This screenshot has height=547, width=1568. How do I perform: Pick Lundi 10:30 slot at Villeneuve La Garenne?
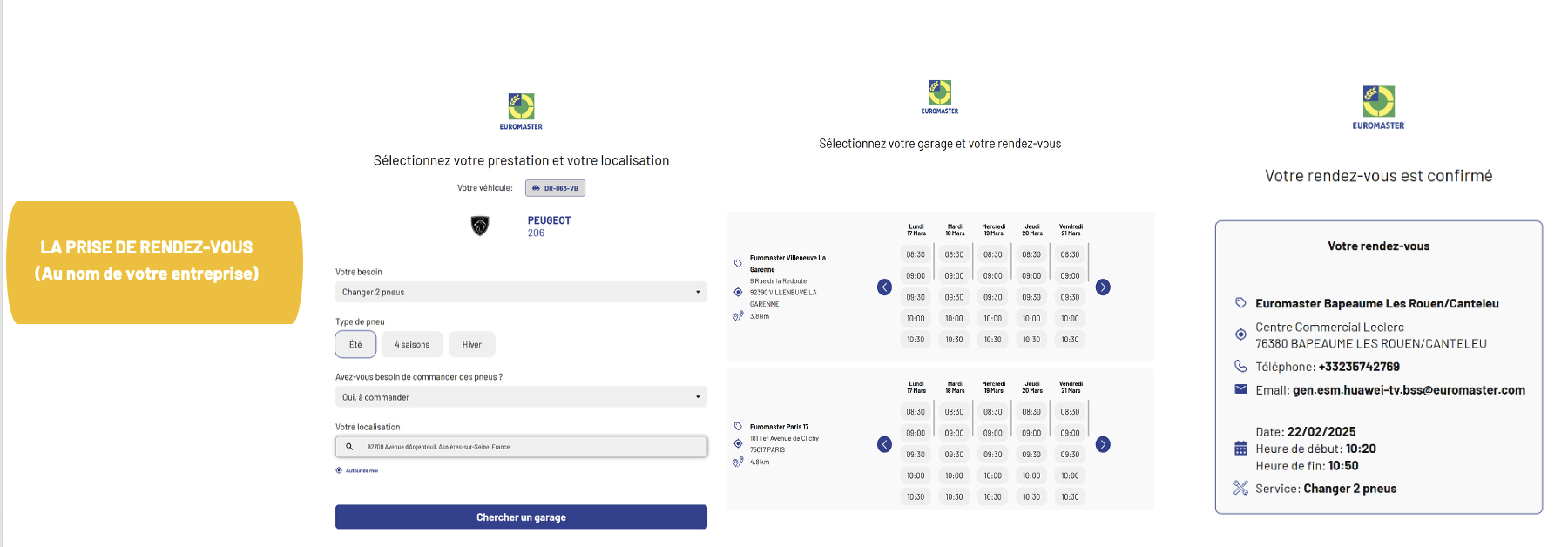[x=916, y=340]
